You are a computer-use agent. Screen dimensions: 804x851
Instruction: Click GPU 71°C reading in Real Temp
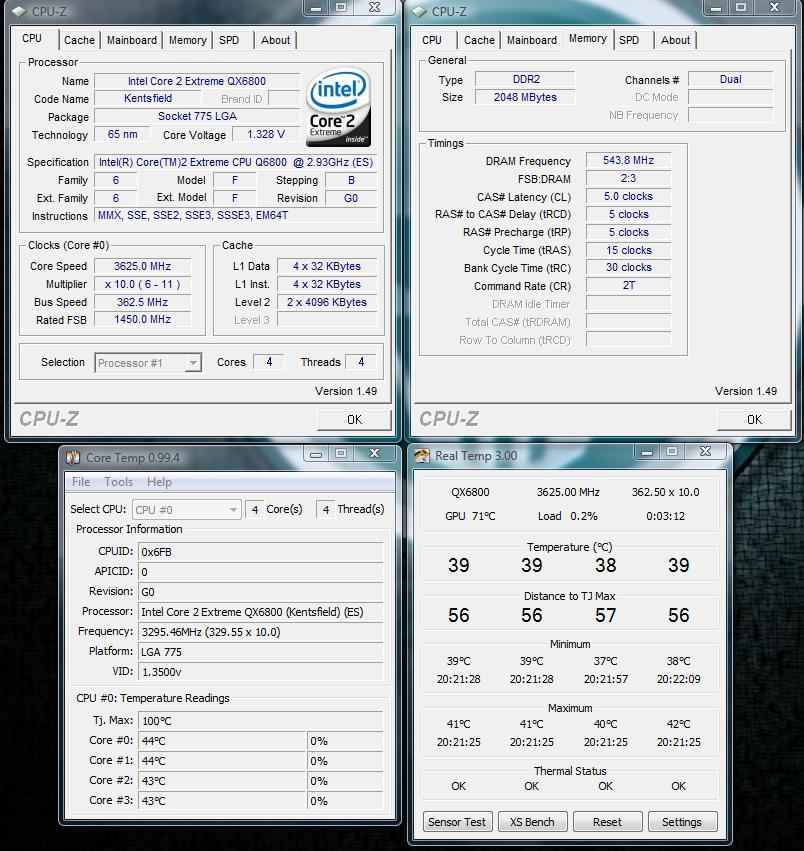pos(470,516)
